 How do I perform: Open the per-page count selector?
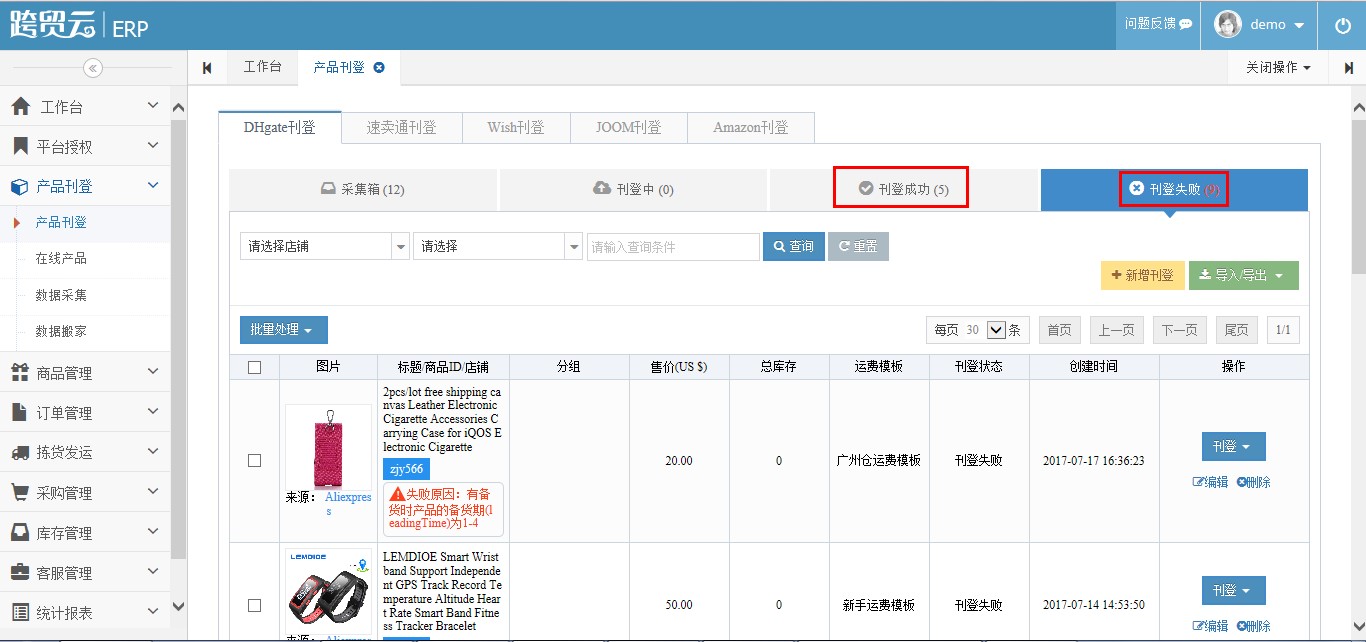(x=995, y=330)
